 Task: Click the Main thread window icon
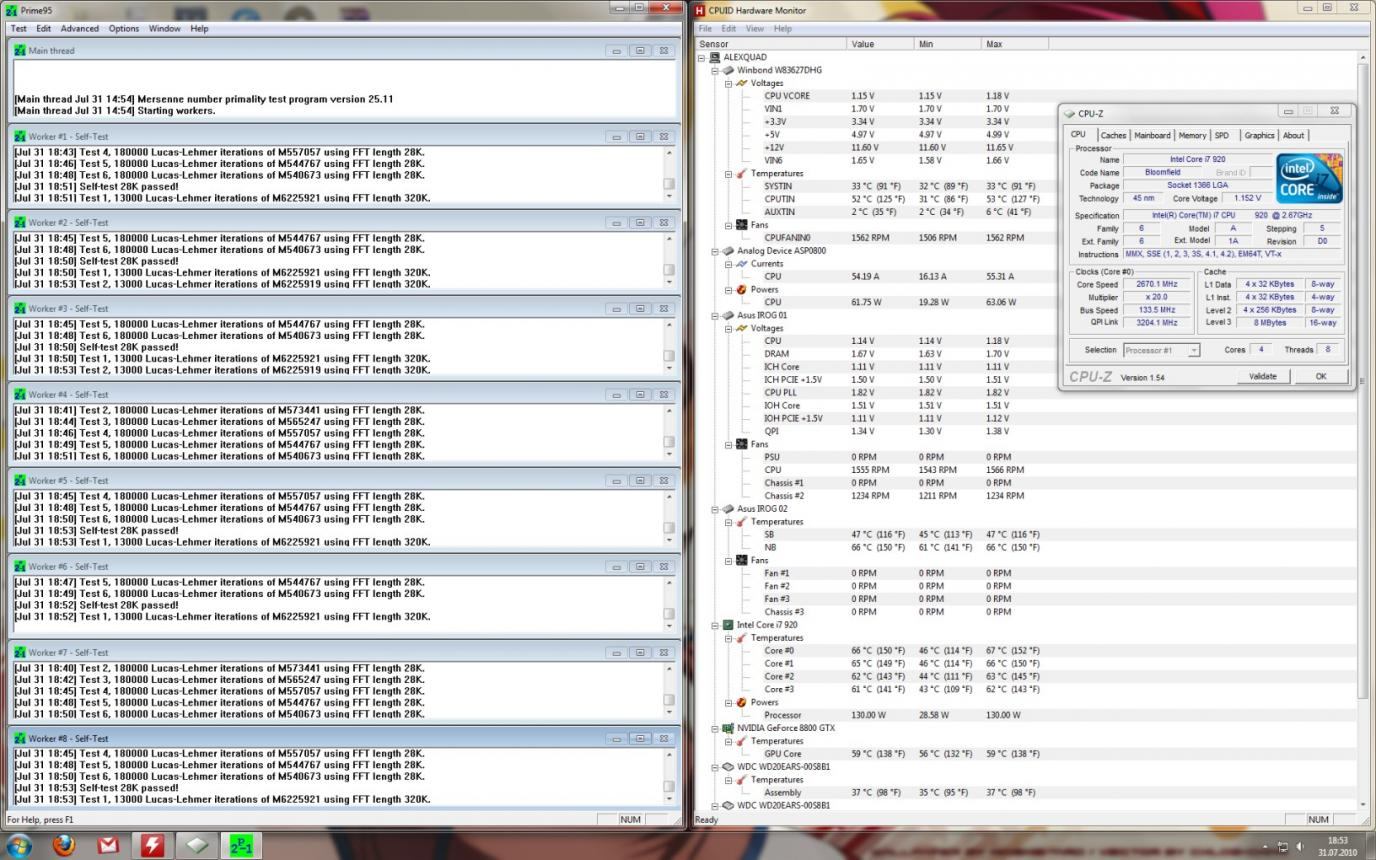[x=20, y=50]
